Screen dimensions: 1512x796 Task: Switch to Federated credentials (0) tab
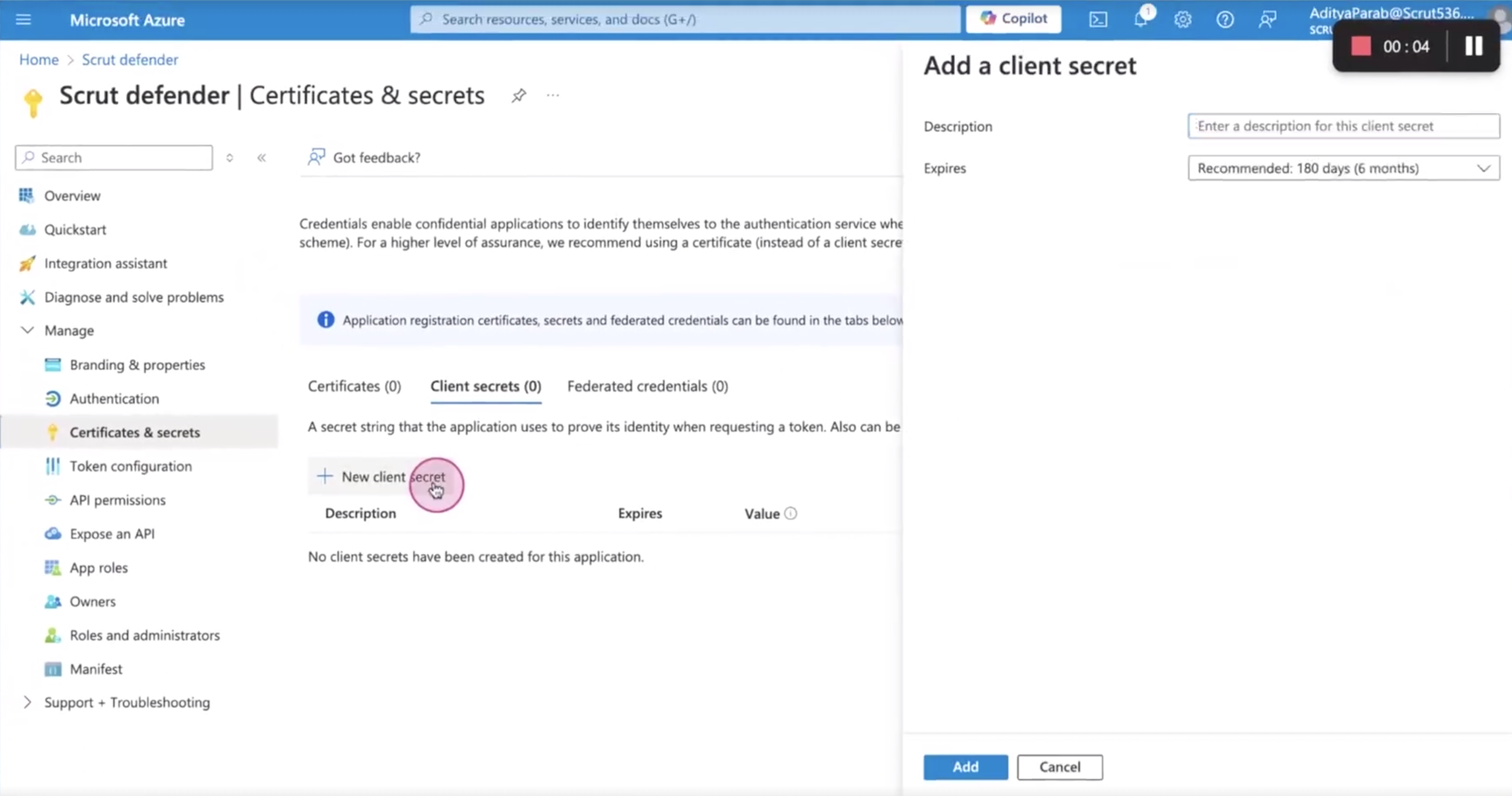pos(648,386)
